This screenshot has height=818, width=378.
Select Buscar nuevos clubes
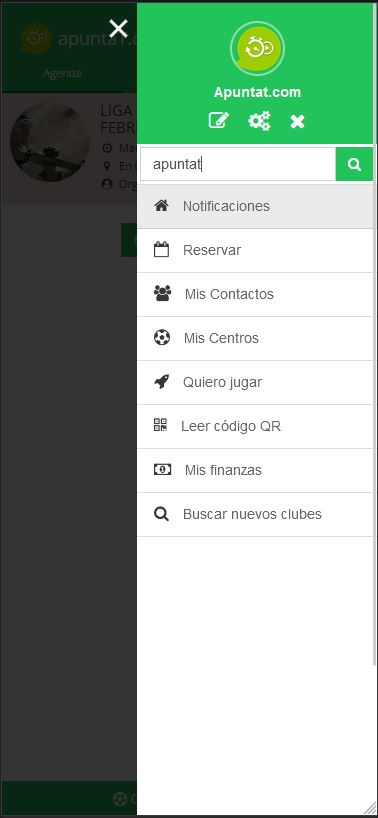(x=255, y=514)
